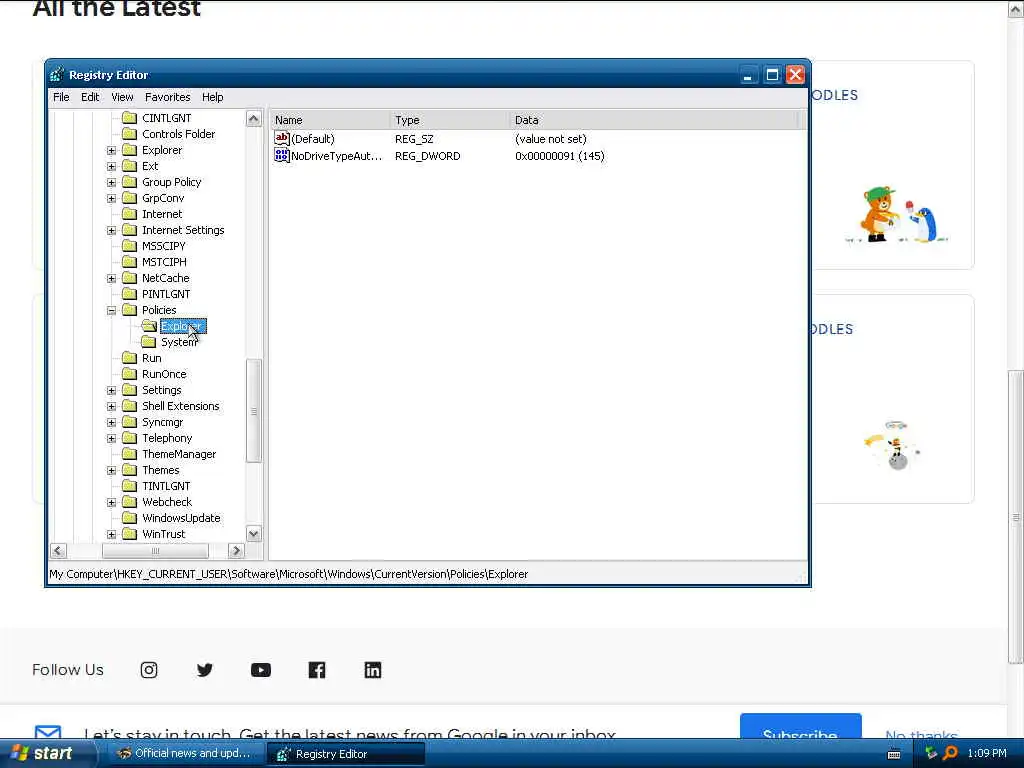This screenshot has width=1024, height=768.
Task: Select the 0x00000091 (145) data value
Action: pos(560,156)
